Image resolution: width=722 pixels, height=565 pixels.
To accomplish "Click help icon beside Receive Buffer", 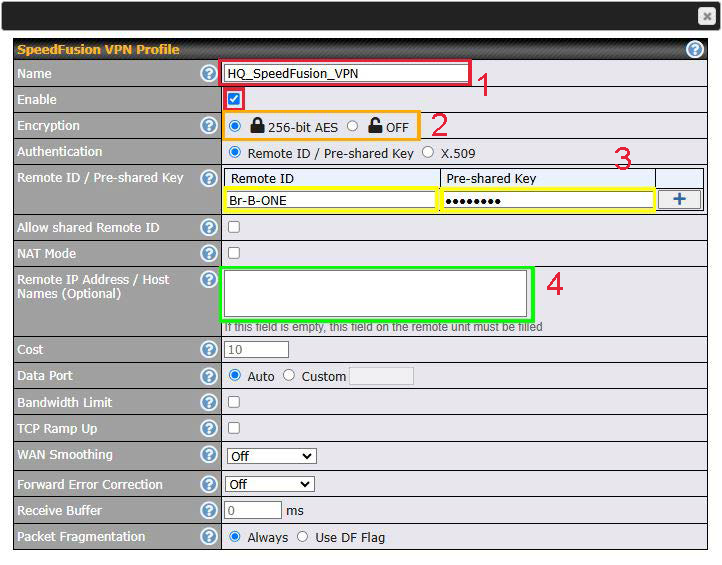I will click(x=209, y=510).
